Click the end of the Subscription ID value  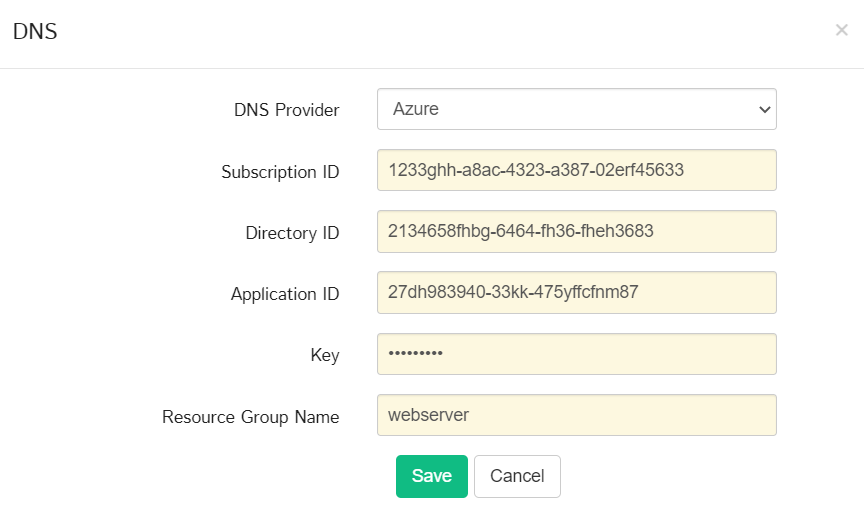pyautogui.click(x=686, y=170)
